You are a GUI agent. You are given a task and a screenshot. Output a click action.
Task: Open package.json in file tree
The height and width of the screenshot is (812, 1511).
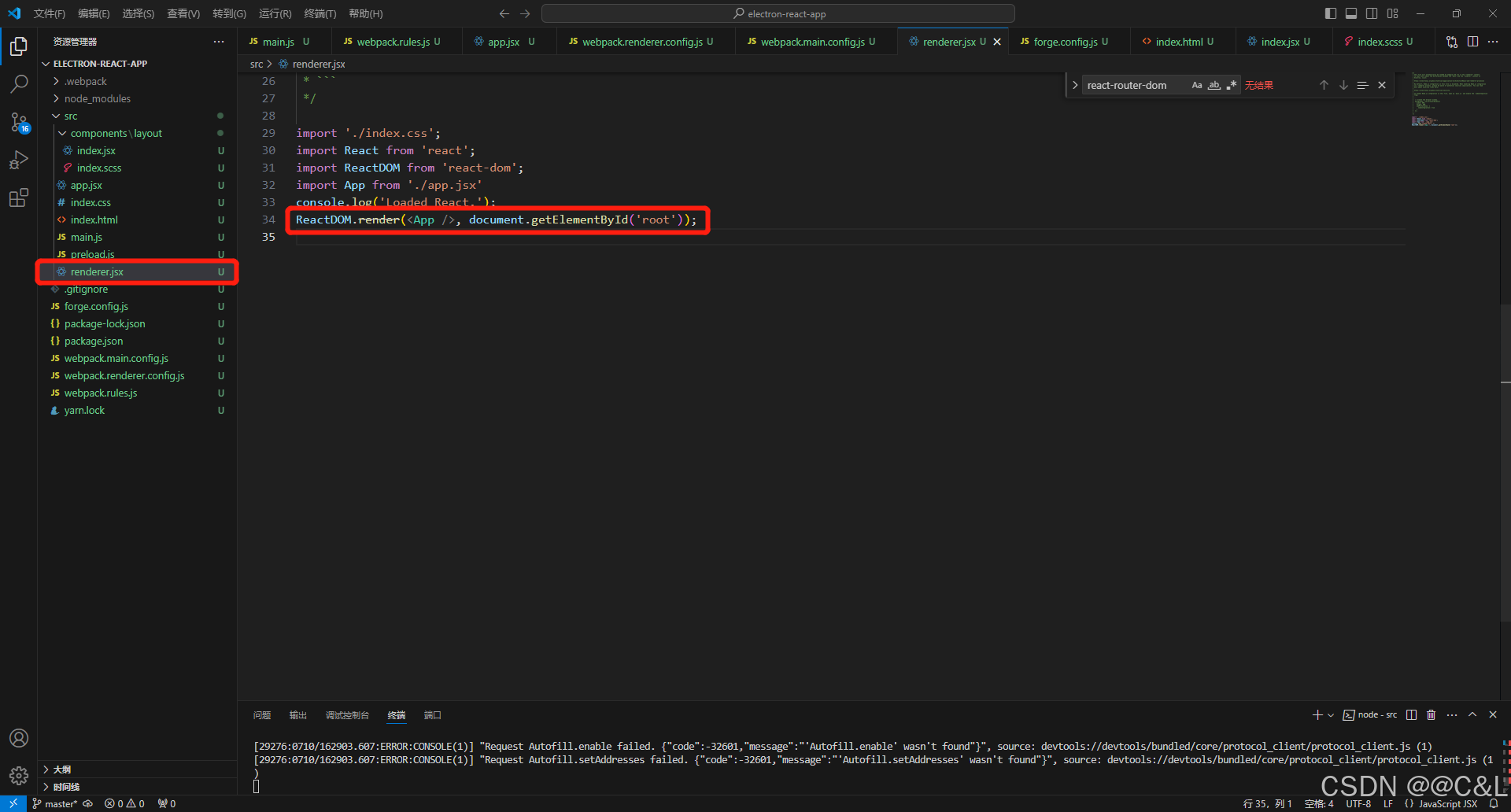[94, 341]
